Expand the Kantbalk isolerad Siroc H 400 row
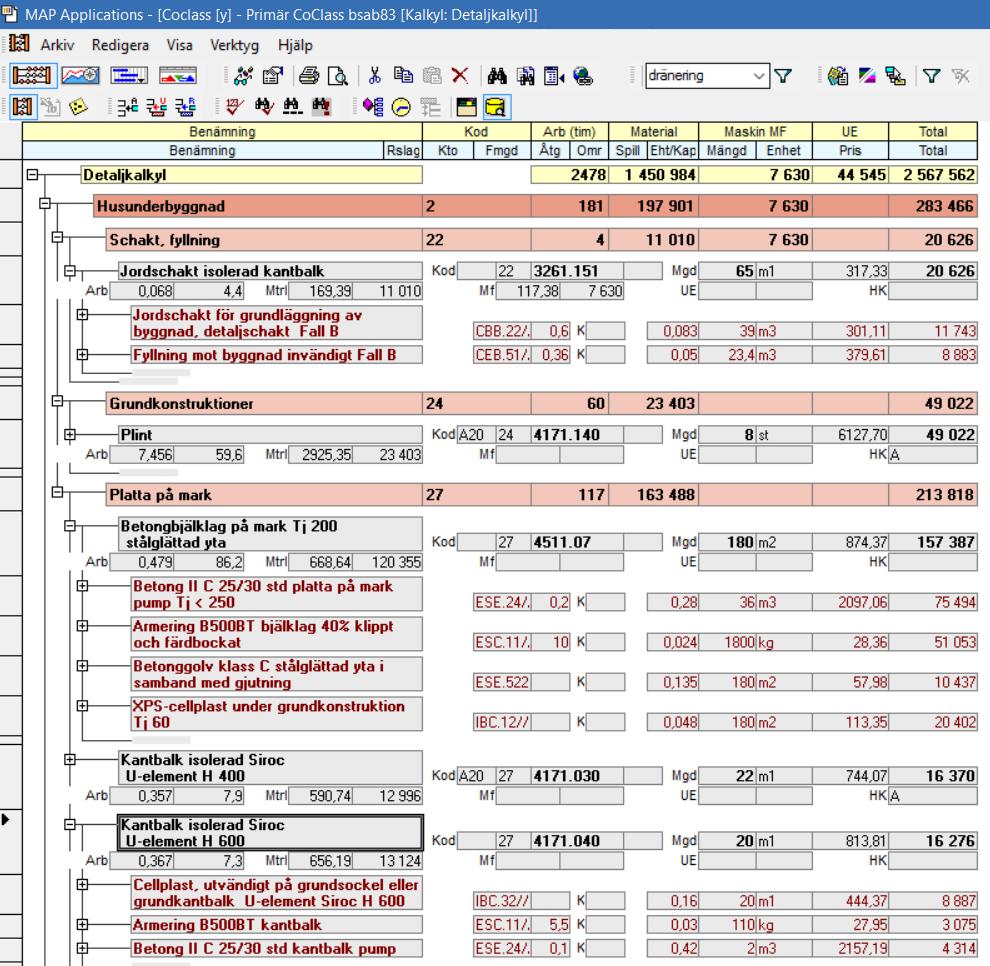The height and width of the screenshot is (966, 990). pyautogui.click(x=70, y=760)
